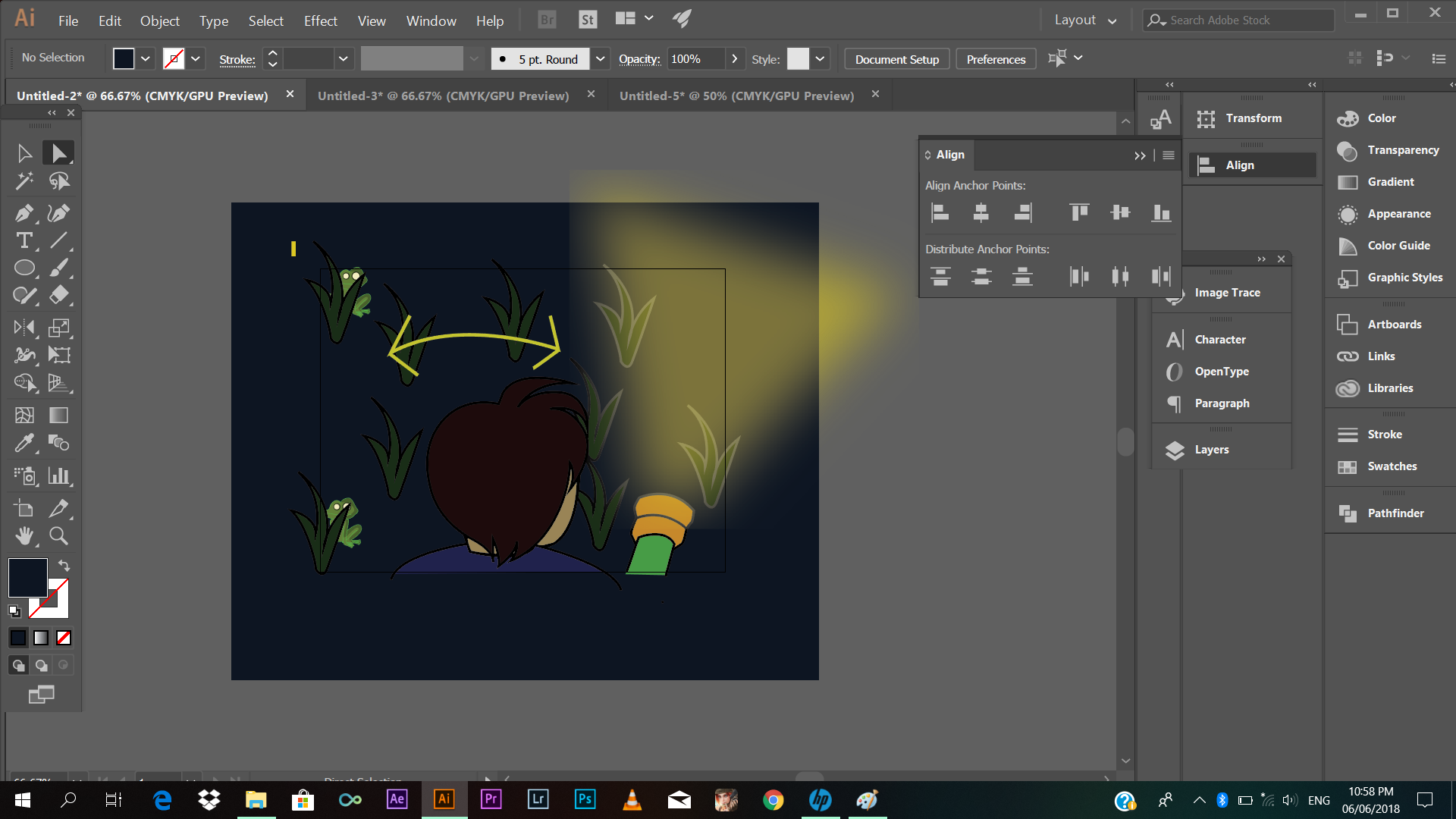
Task: Select the Pen tool
Action: [x=24, y=213]
